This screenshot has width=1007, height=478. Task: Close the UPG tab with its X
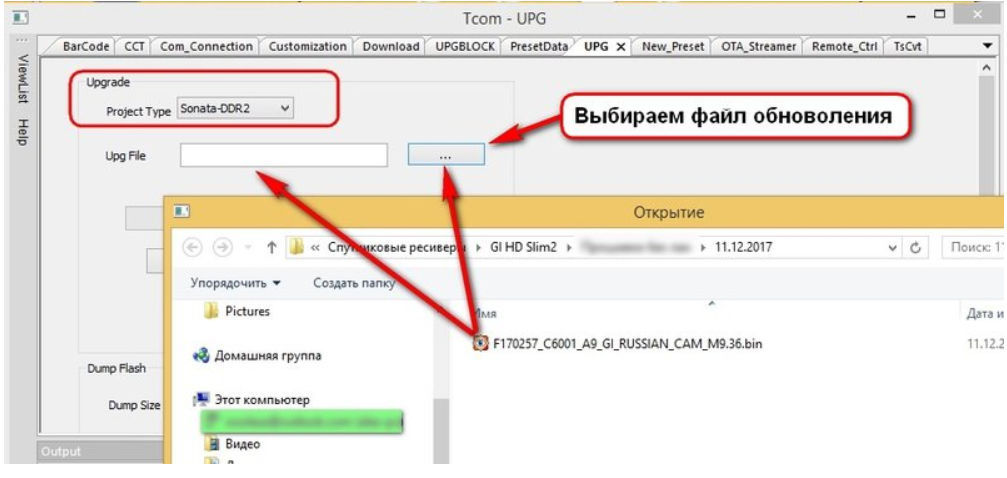coord(620,47)
